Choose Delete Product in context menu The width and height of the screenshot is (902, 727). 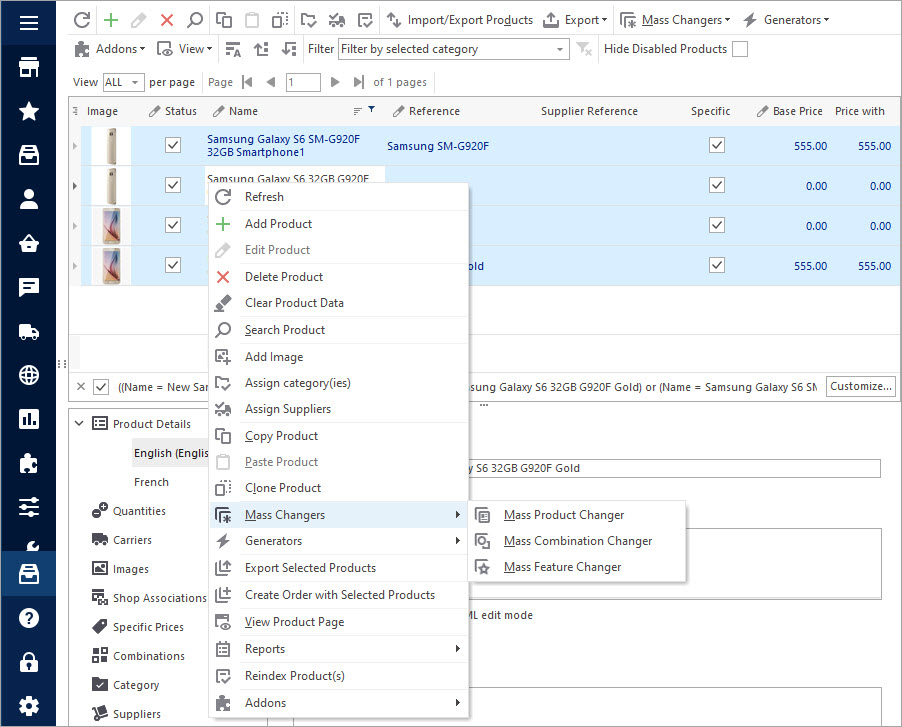pyautogui.click(x=339, y=277)
